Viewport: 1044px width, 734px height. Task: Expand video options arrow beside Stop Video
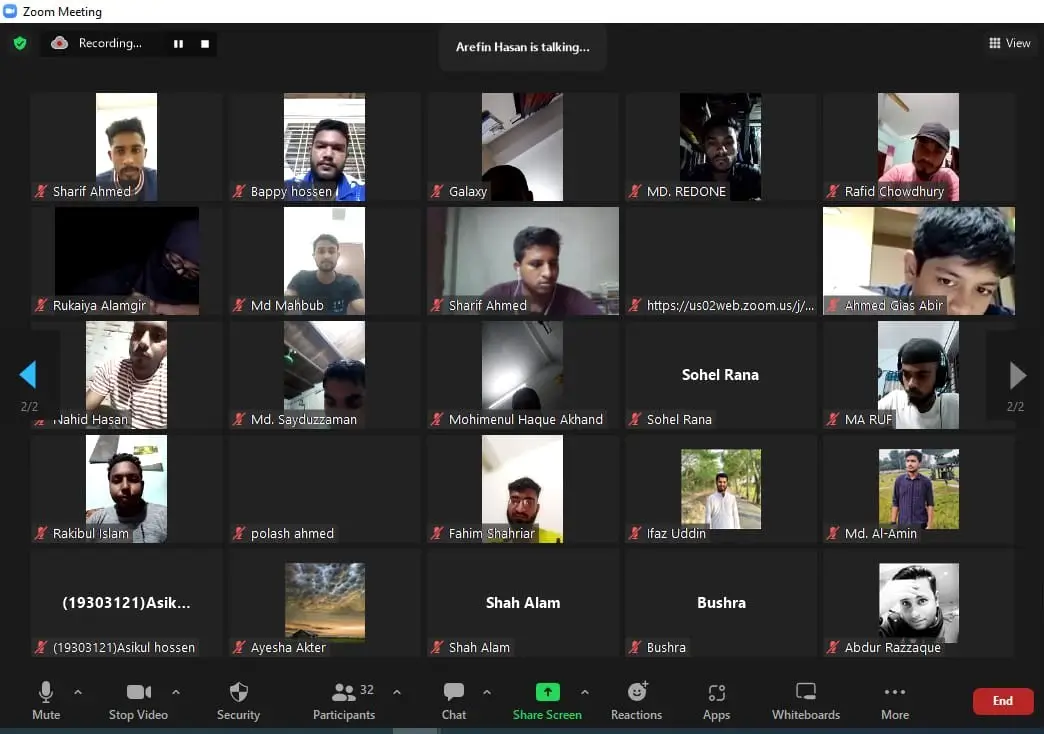tap(176, 692)
